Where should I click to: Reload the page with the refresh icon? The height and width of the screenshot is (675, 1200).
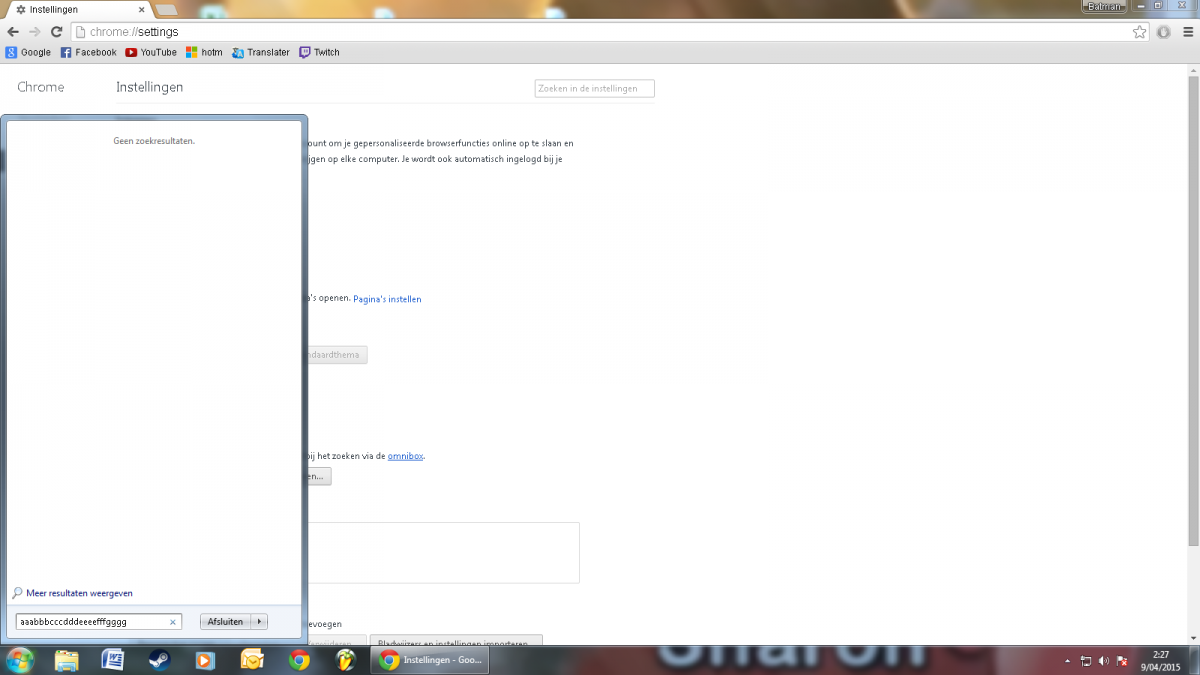coord(57,32)
